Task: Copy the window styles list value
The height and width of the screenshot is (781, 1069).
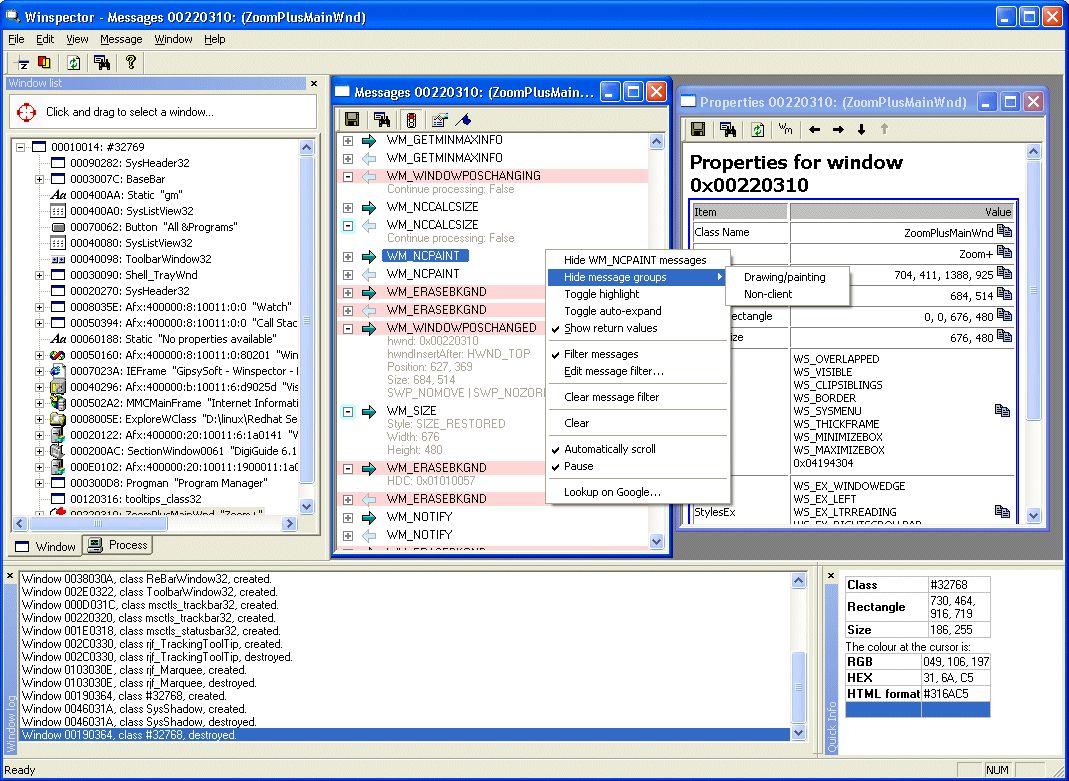Action: pos(1002,410)
